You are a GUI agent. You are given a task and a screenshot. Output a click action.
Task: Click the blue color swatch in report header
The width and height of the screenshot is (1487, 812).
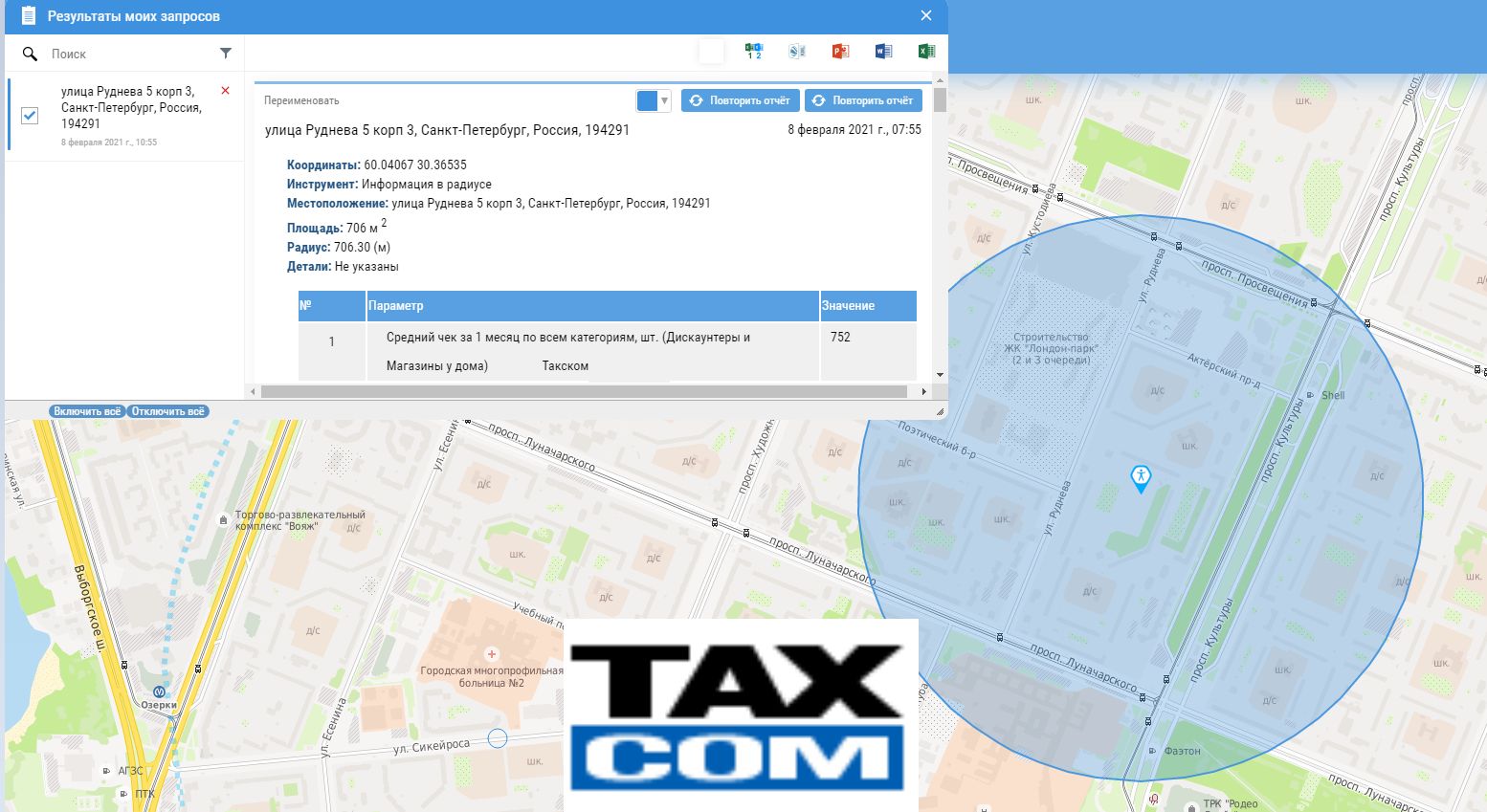[647, 100]
